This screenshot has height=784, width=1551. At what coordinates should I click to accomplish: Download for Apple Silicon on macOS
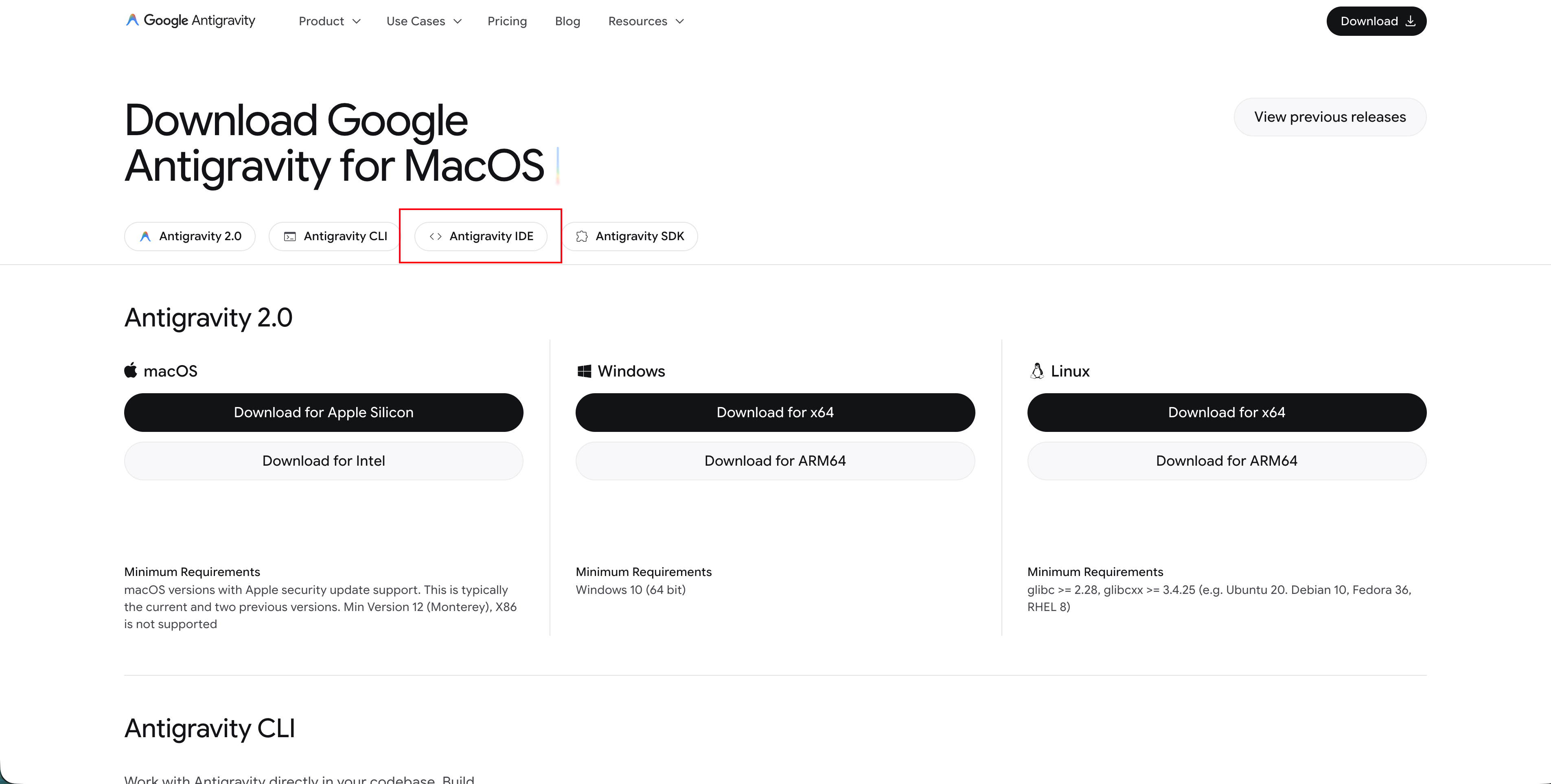point(323,412)
